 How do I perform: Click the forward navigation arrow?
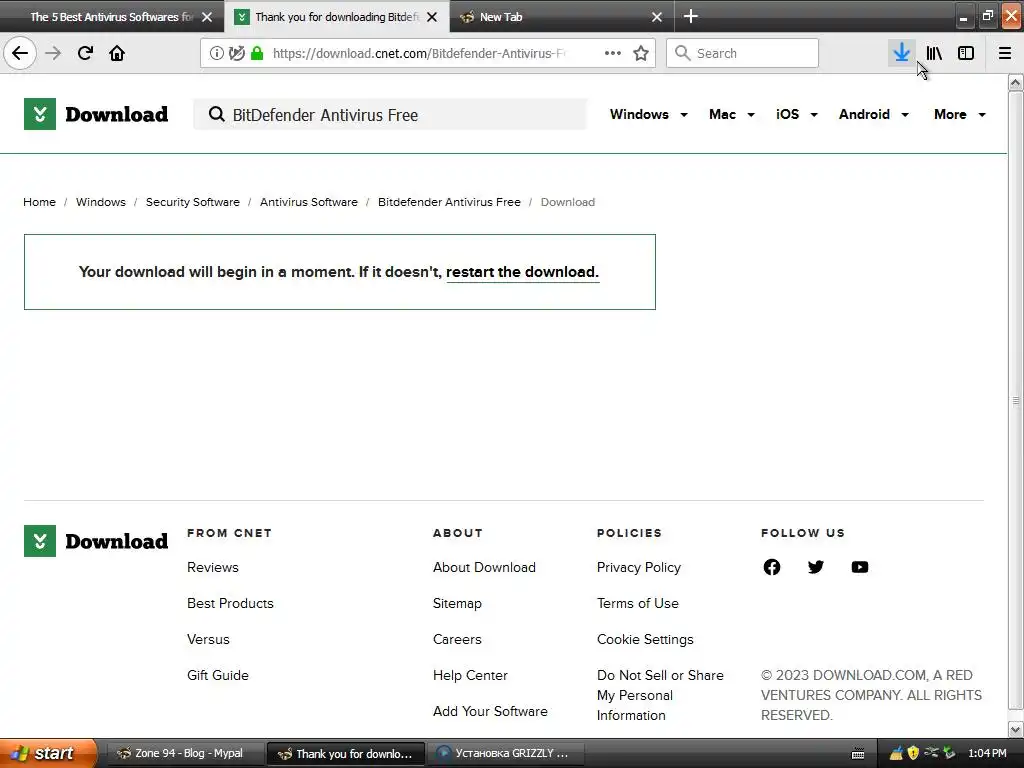[53, 53]
